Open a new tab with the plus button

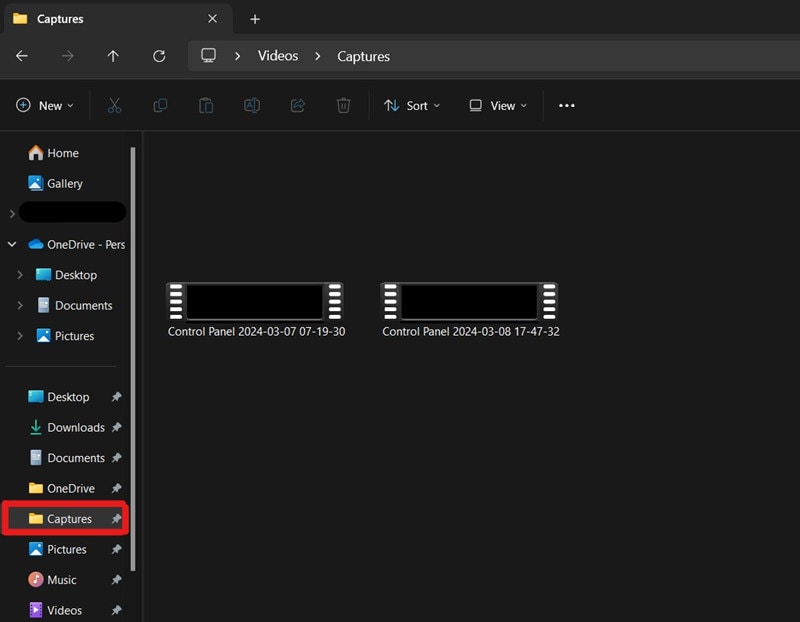click(x=254, y=19)
